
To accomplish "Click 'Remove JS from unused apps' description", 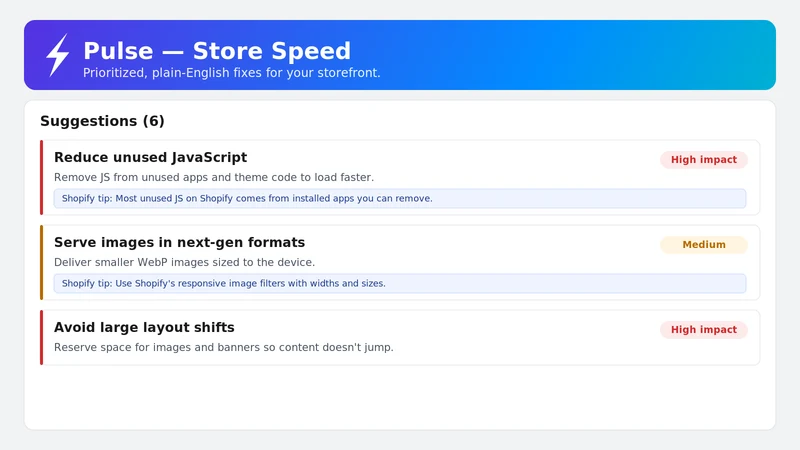I will (214, 178).
